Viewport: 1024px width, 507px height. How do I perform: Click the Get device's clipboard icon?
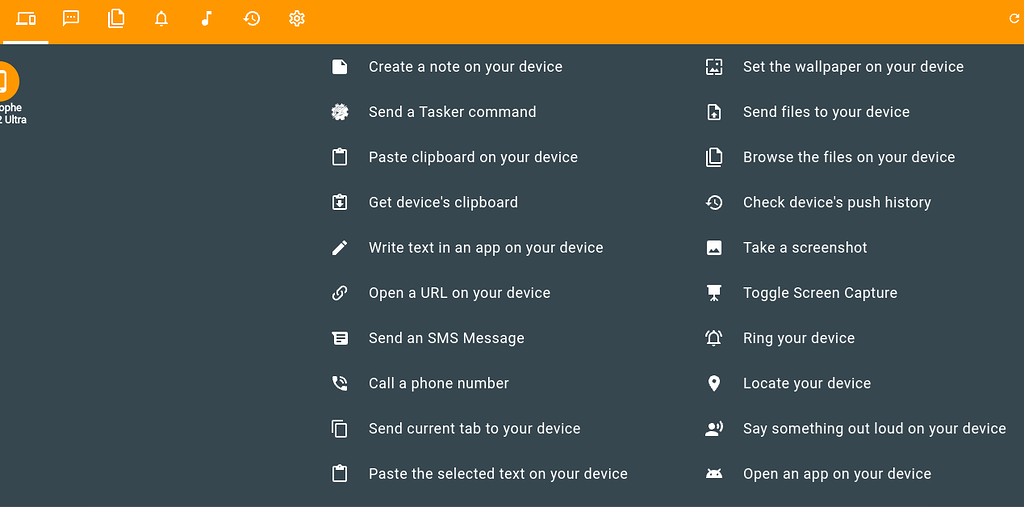click(340, 203)
